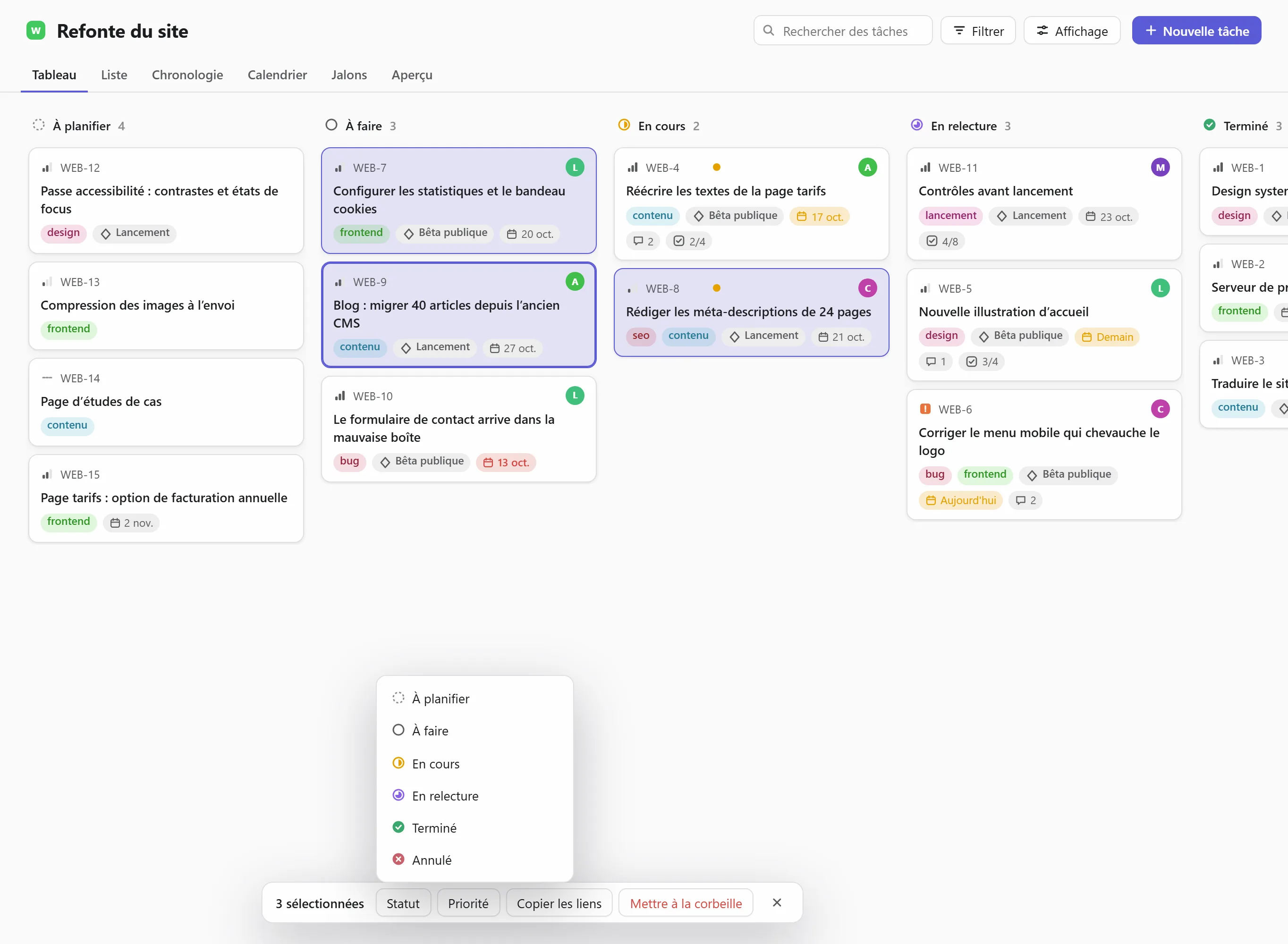Open the Priorité dropdown in selection bar
The image size is (1288, 944).
point(468,903)
